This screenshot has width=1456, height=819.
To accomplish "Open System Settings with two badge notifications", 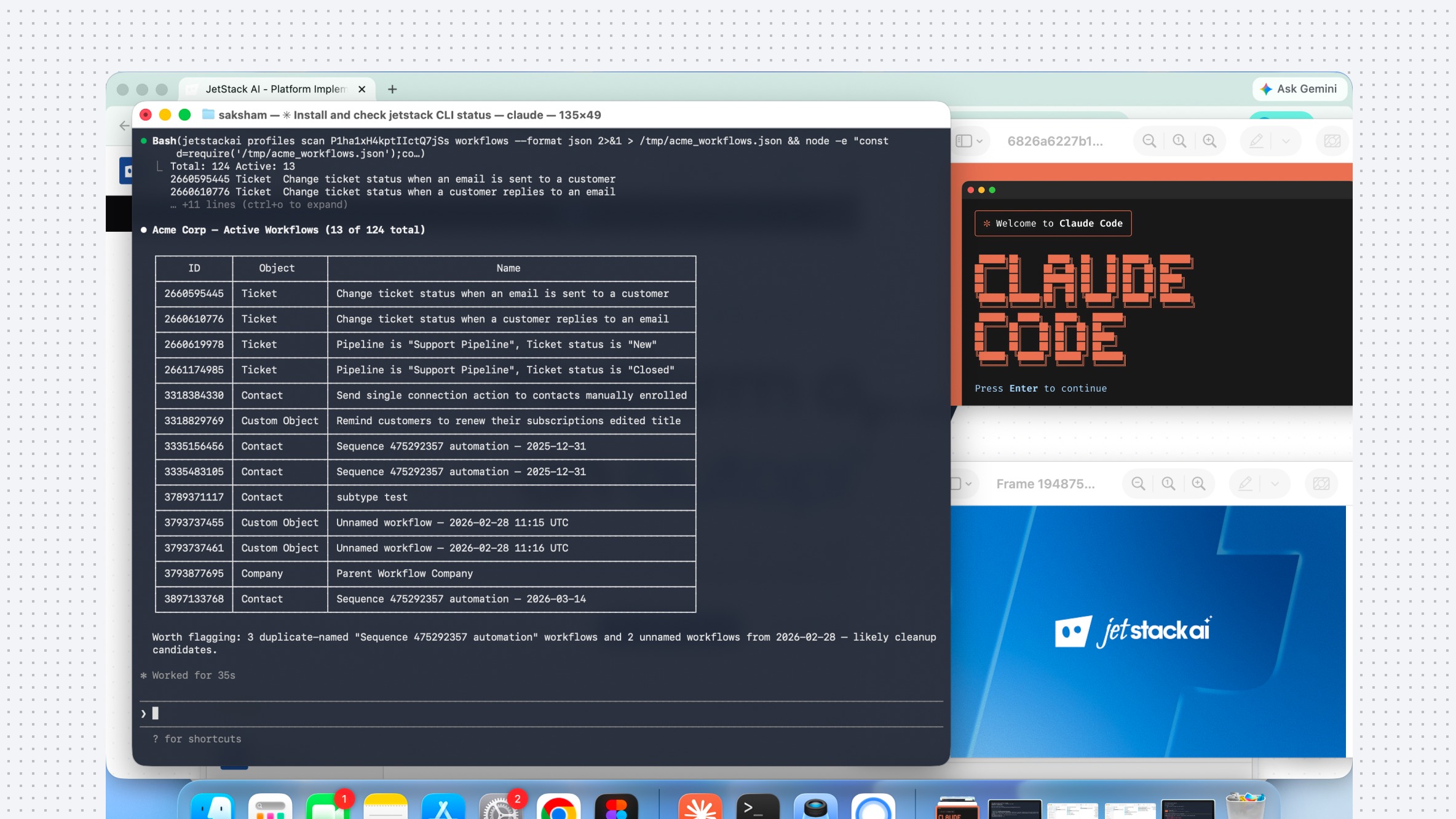I will click(x=501, y=806).
